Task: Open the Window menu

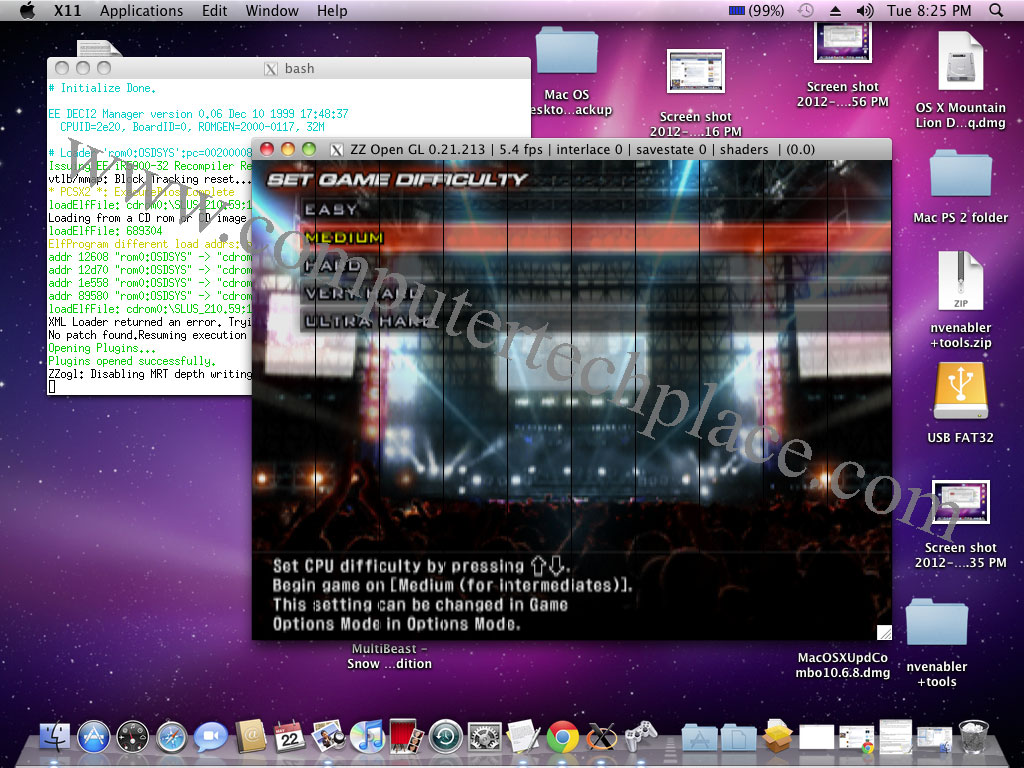Action: (272, 10)
